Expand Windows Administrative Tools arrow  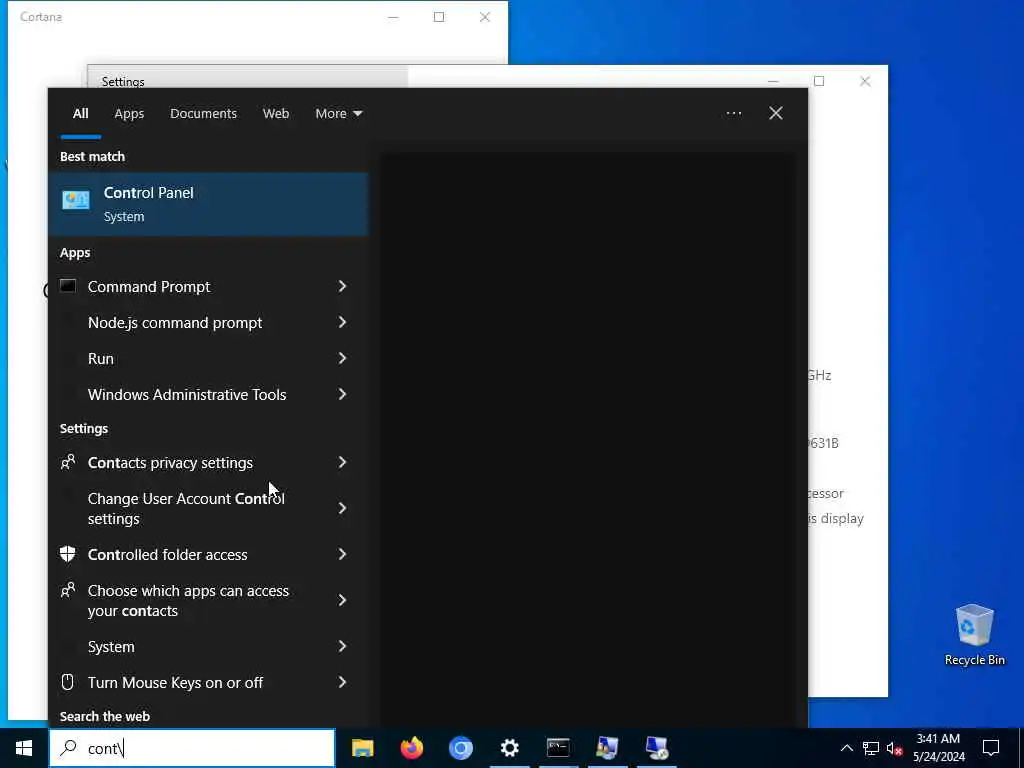[x=342, y=394]
